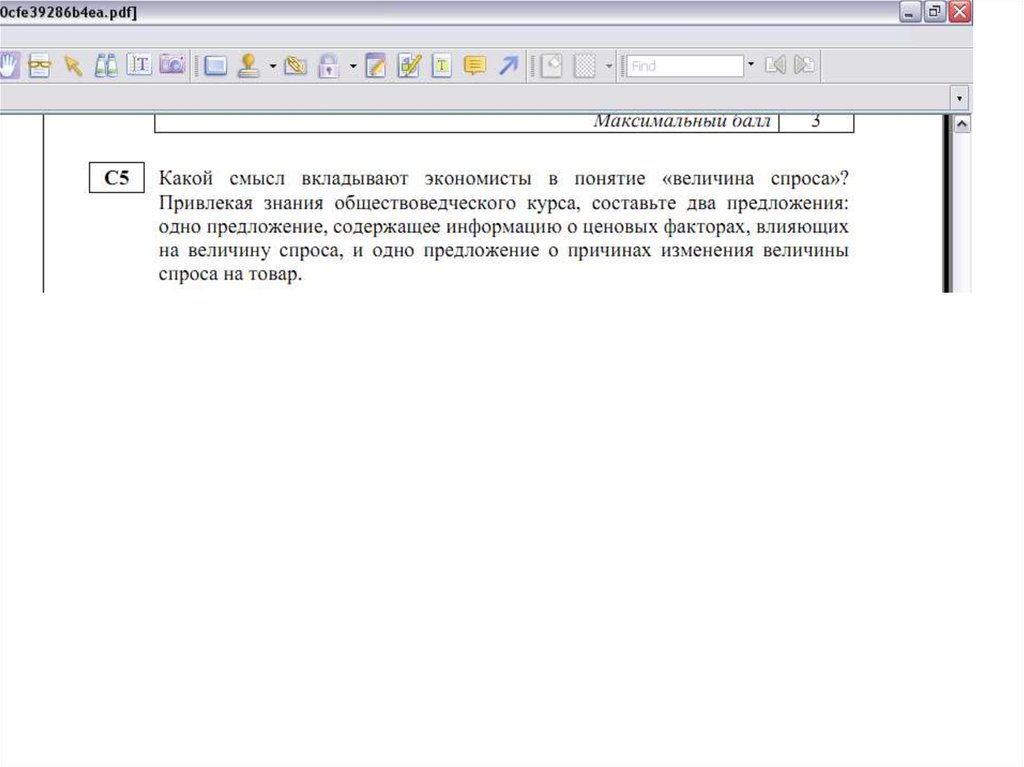1024x767 pixels.
Task: Click inside the Find search field
Action: pos(685,66)
